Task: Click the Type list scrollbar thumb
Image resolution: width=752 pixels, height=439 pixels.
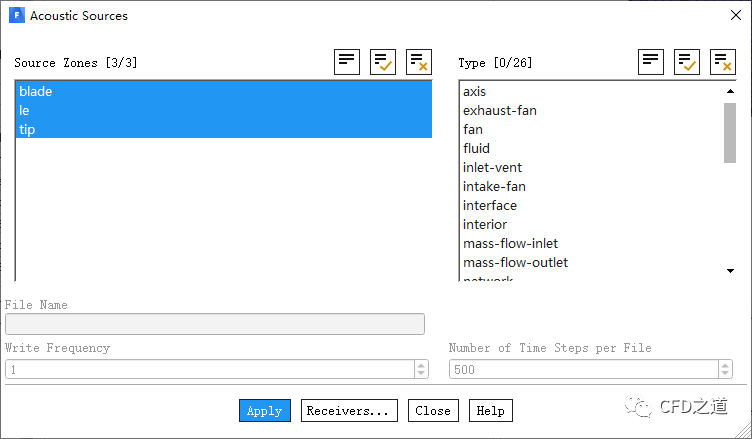Action: (x=730, y=131)
